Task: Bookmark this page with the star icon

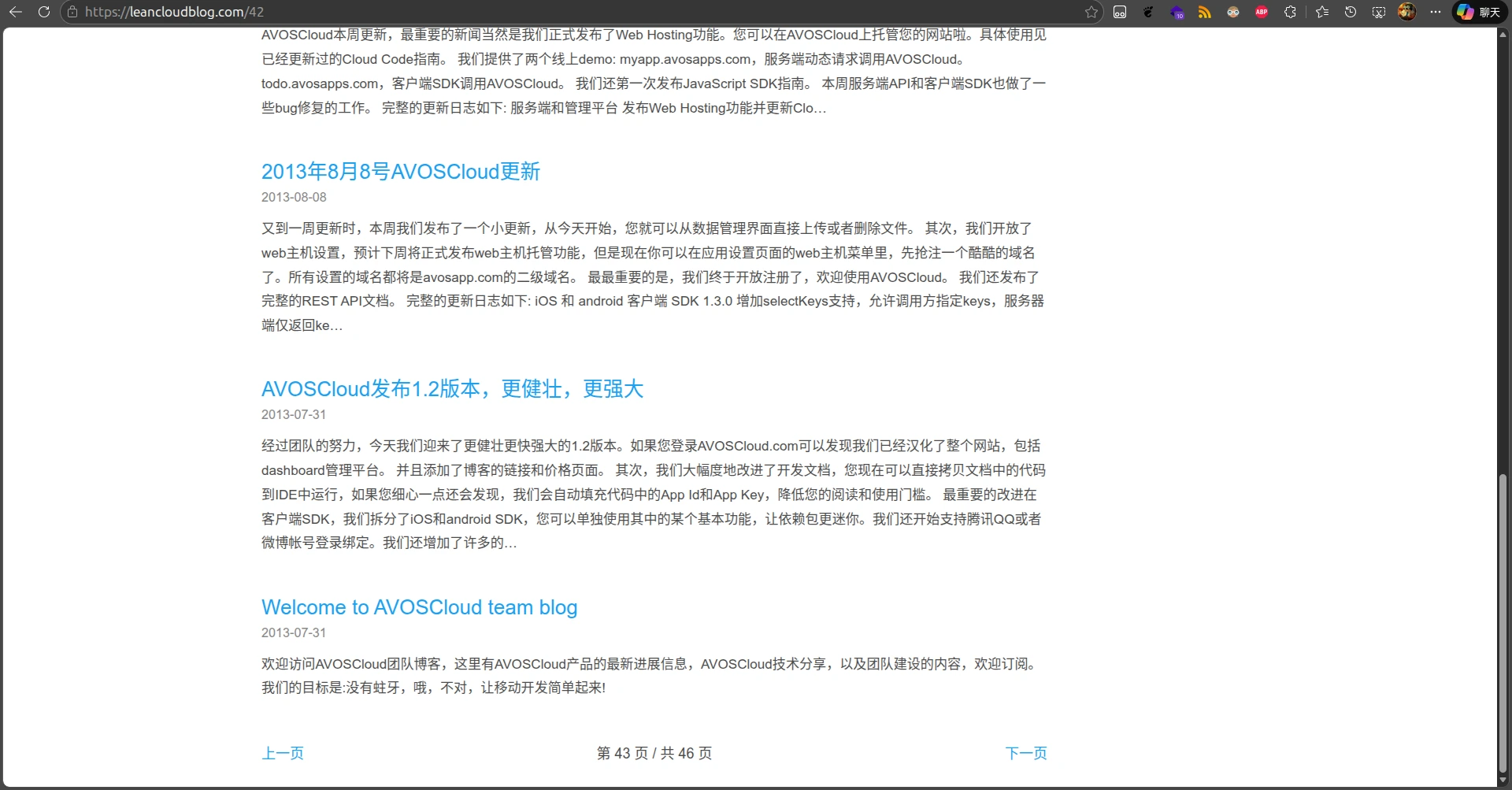Action: pyautogui.click(x=1091, y=12)
